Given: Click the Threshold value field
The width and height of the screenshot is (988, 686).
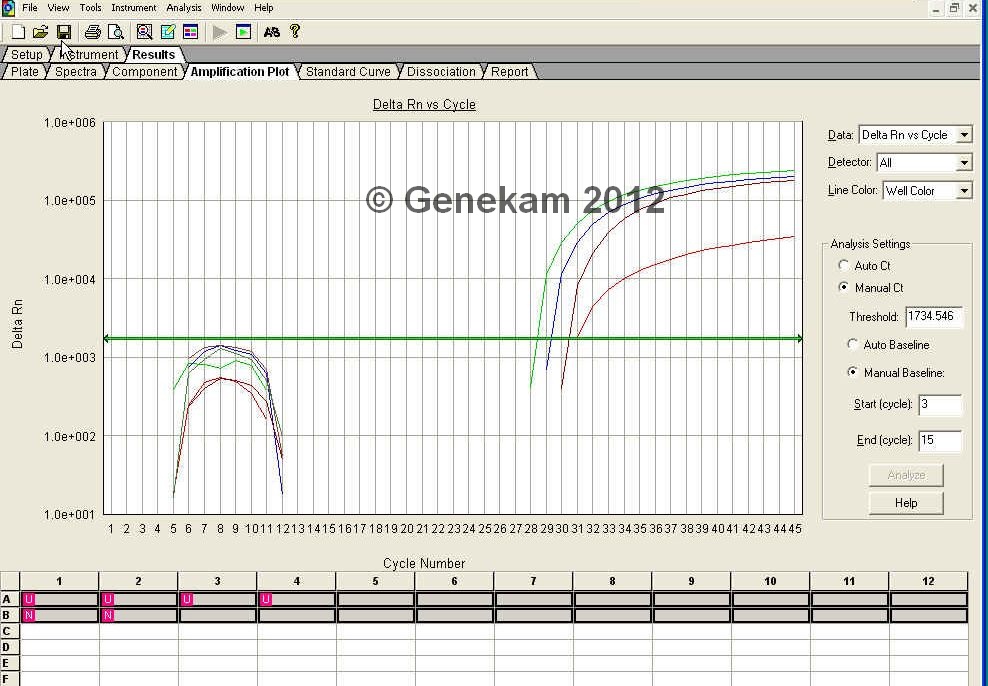Looking at the screenshot, I should [934, 316].
